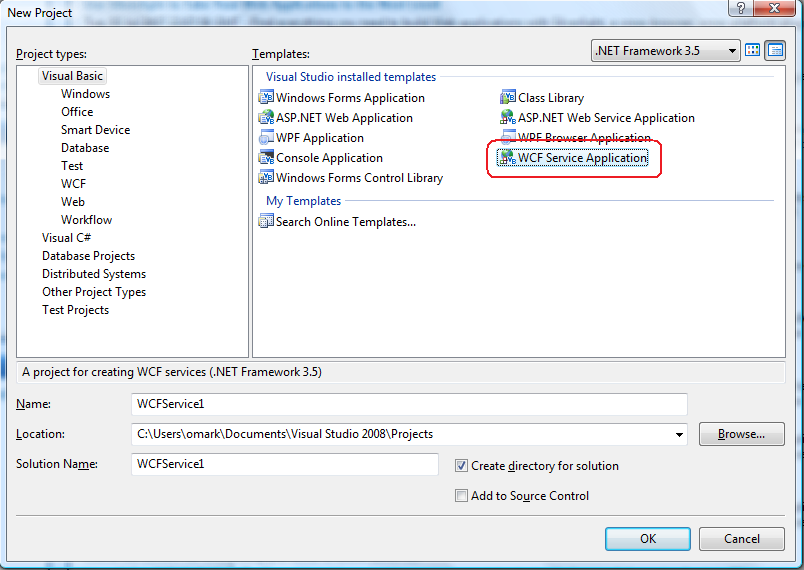Toggle Create directory for solution checkbox
The image size is (804, 570).
(x=461, y=466)
